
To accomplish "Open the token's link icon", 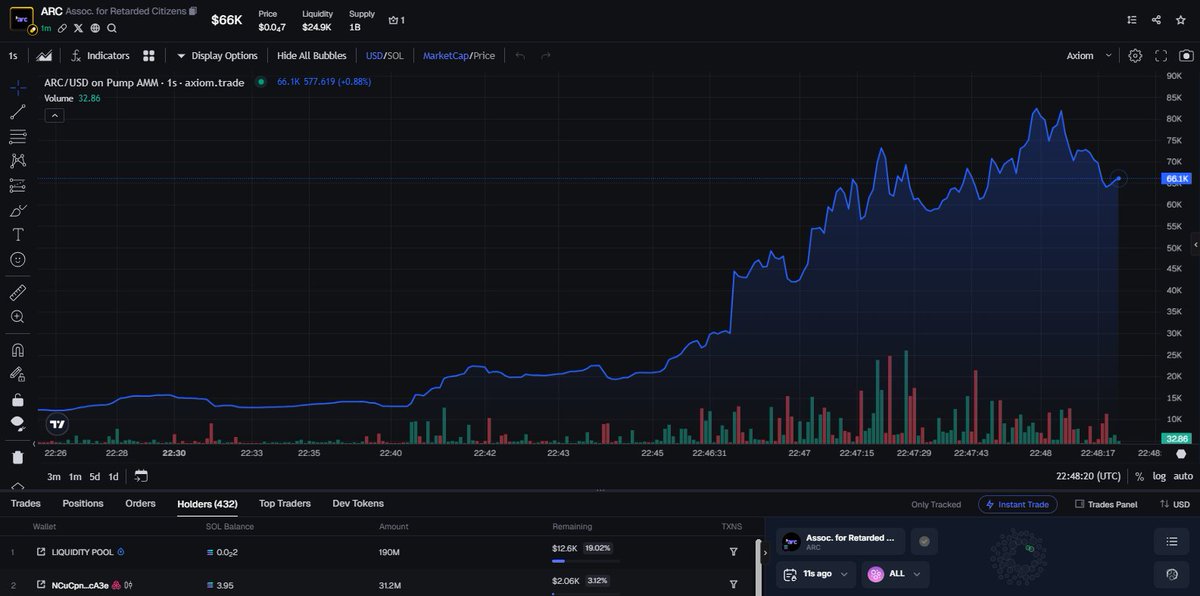I will [62, 28].
